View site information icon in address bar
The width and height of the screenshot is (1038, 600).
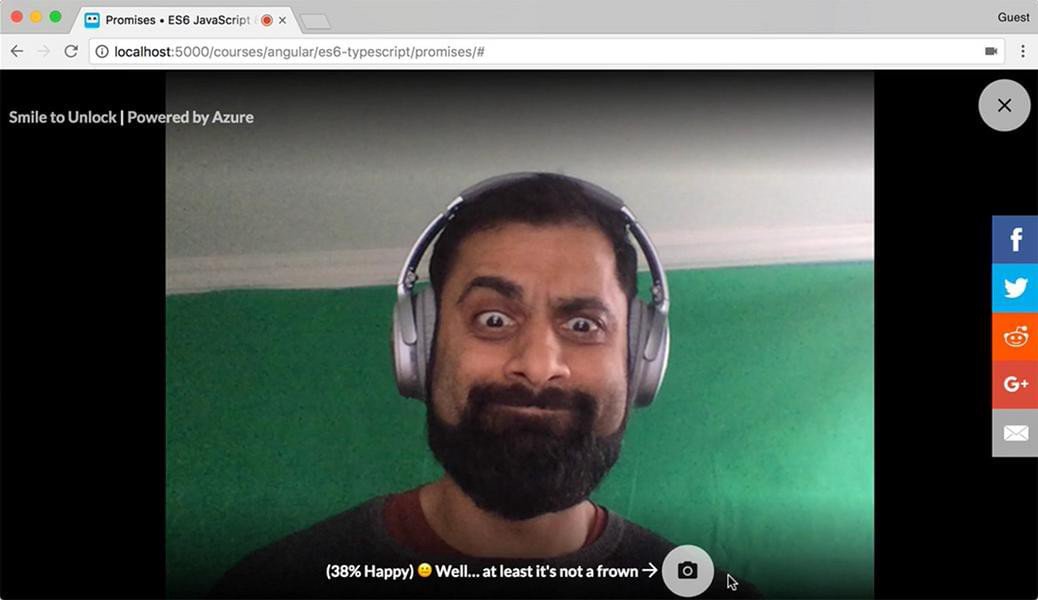click(x=102, y=51)
